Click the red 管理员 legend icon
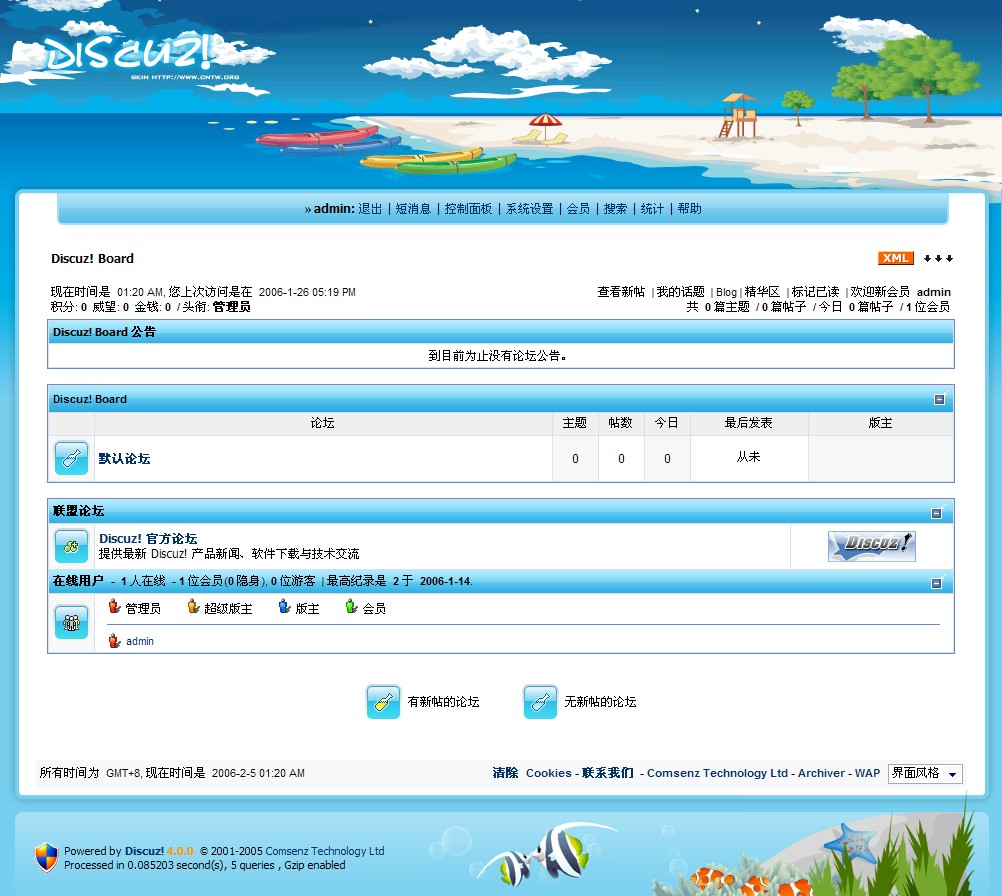Image resolution: width=1002 pixels, height=896 pixels. click(114, 606)
